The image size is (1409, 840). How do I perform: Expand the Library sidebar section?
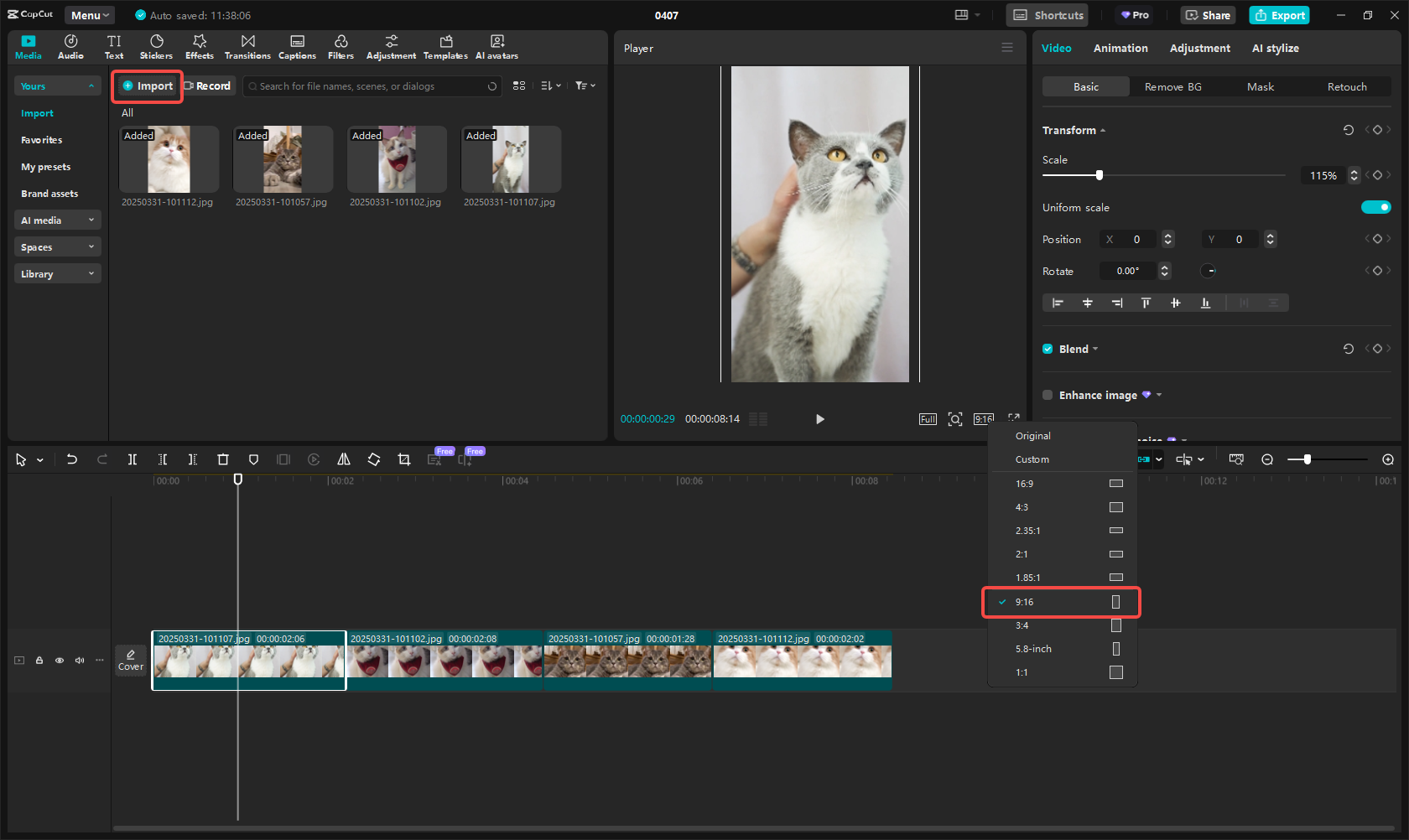[57, 274]
